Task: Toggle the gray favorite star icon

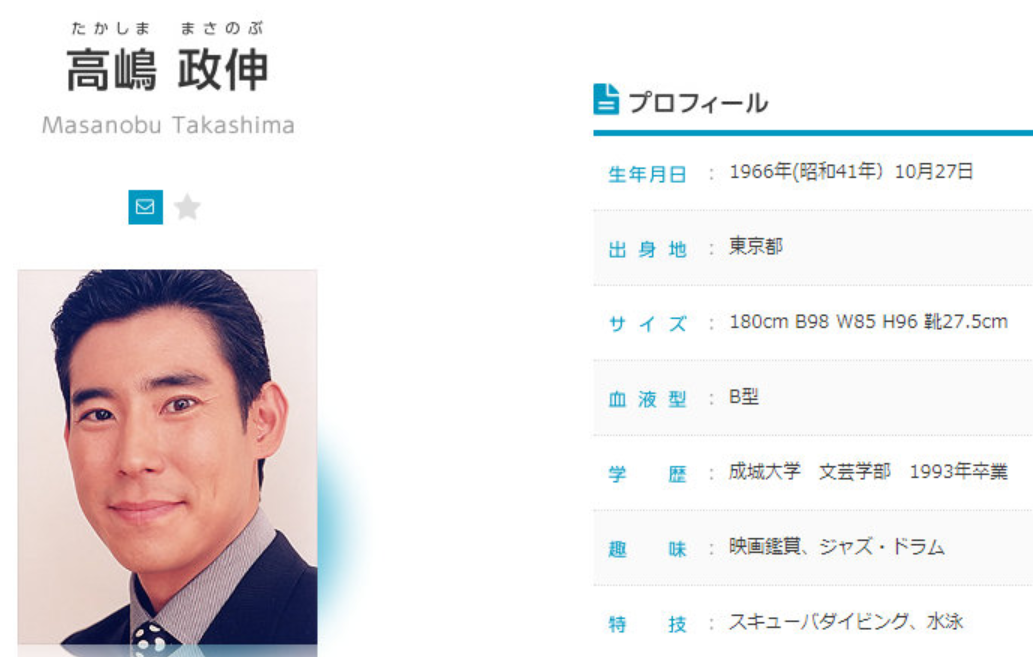Action: pyautogui.click(x=188, y=207)
